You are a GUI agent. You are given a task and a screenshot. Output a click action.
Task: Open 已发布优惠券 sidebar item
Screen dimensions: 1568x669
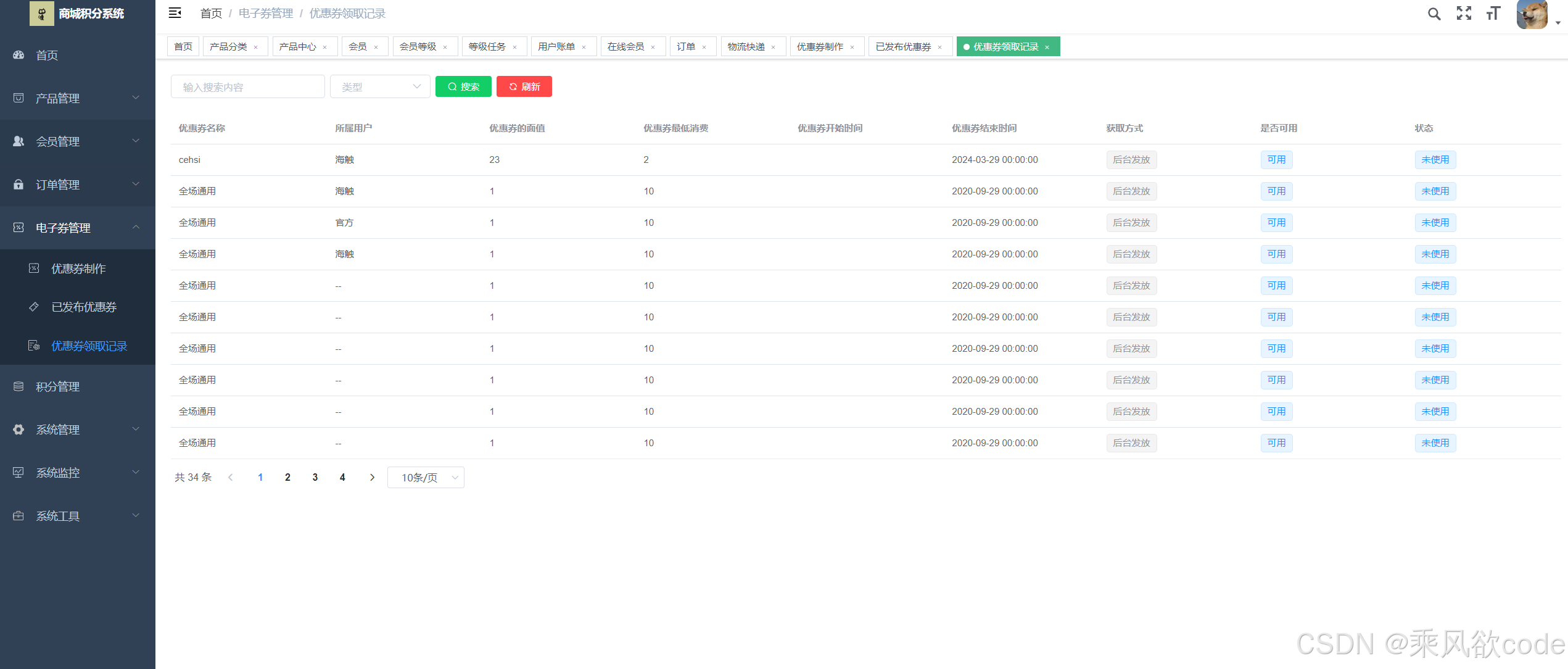pos(84,307)
